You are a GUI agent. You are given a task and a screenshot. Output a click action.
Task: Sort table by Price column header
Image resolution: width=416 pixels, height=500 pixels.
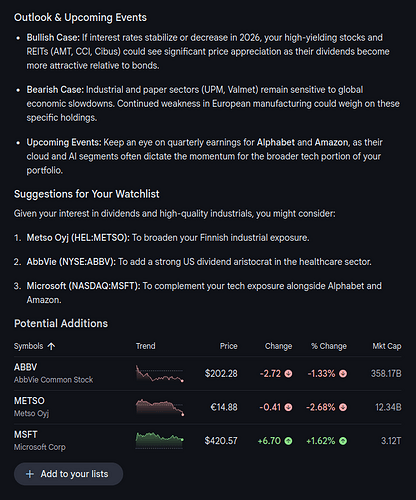[x=228, y=346]
